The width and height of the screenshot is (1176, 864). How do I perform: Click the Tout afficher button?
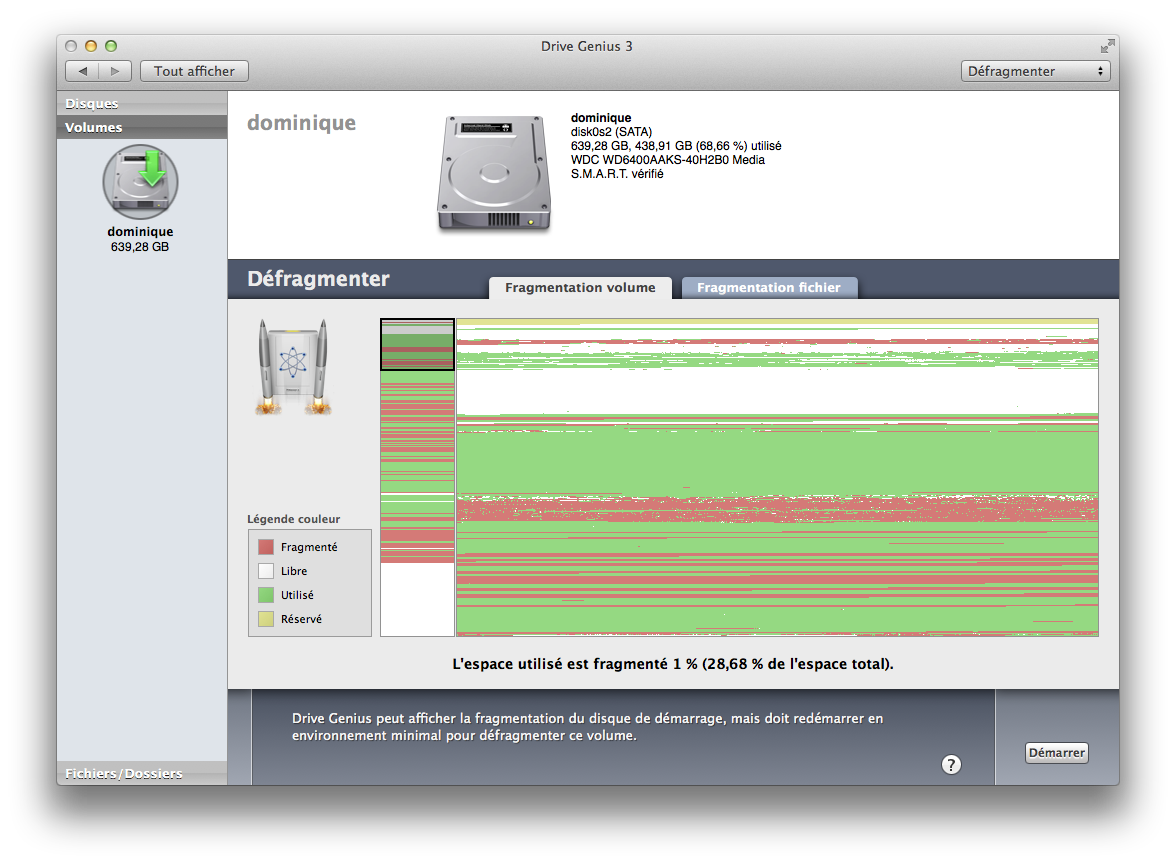[194, 71]
